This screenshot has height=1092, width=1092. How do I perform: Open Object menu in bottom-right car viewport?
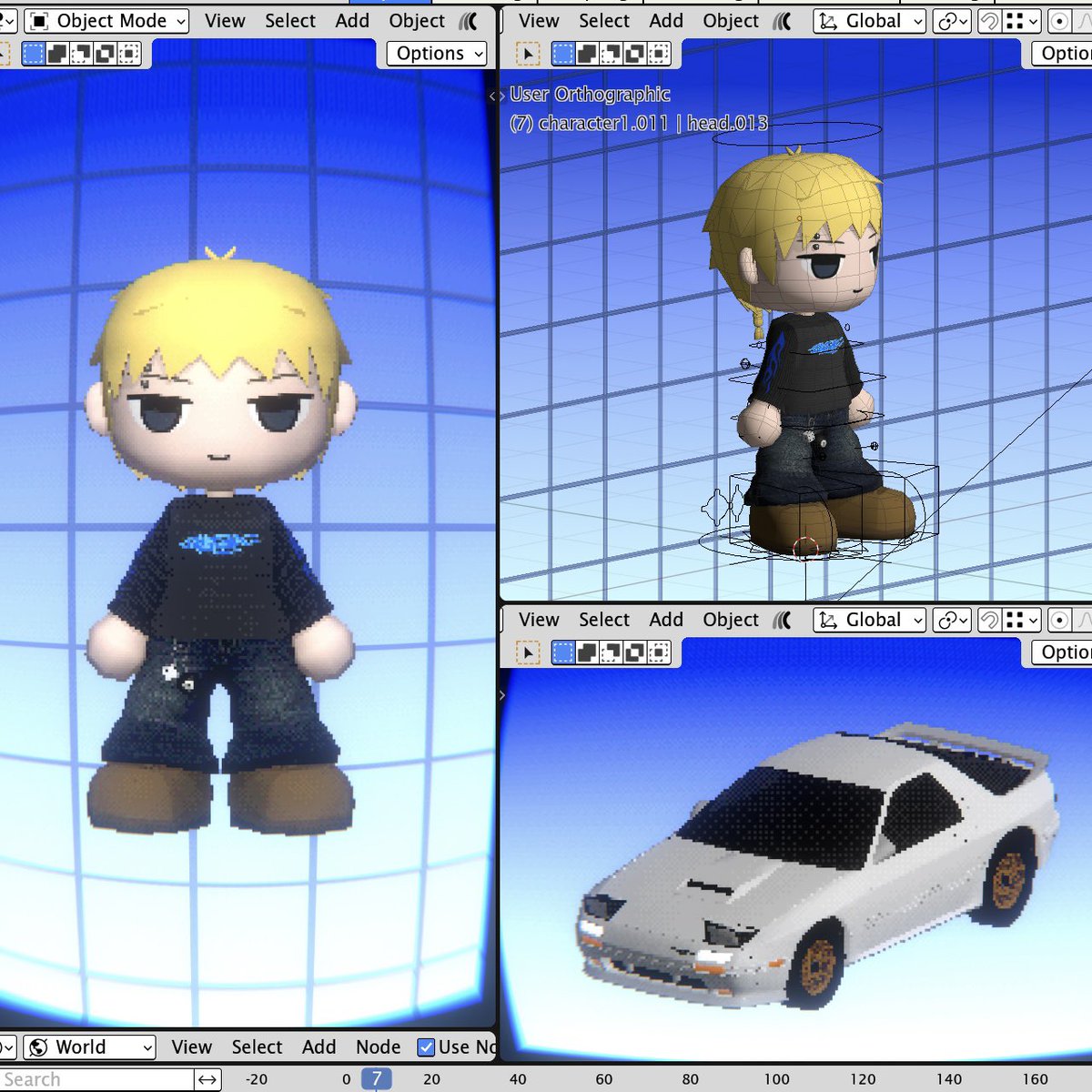click(731, 620)
